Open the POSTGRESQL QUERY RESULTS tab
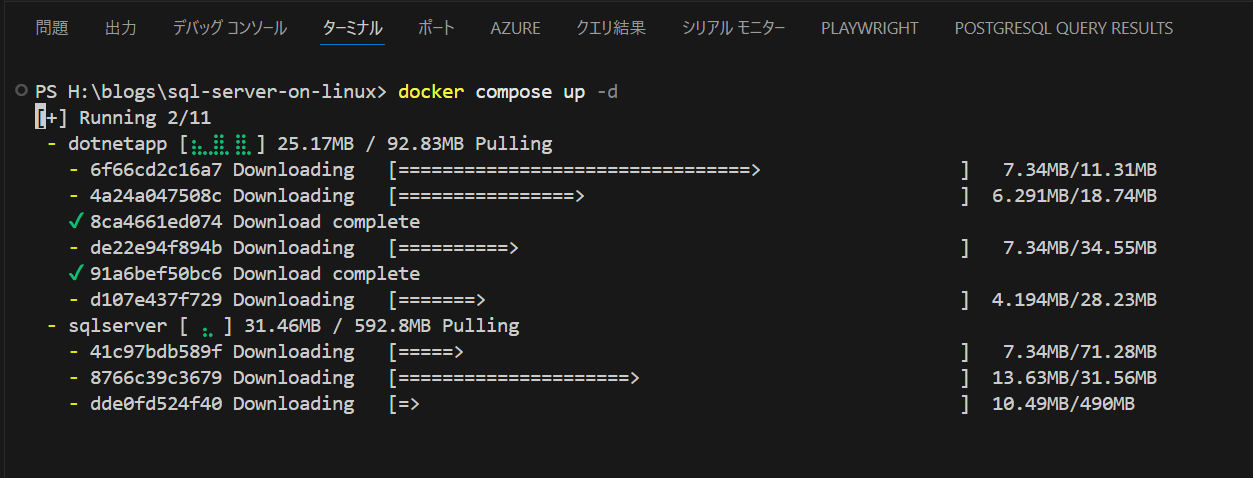 1064,28
